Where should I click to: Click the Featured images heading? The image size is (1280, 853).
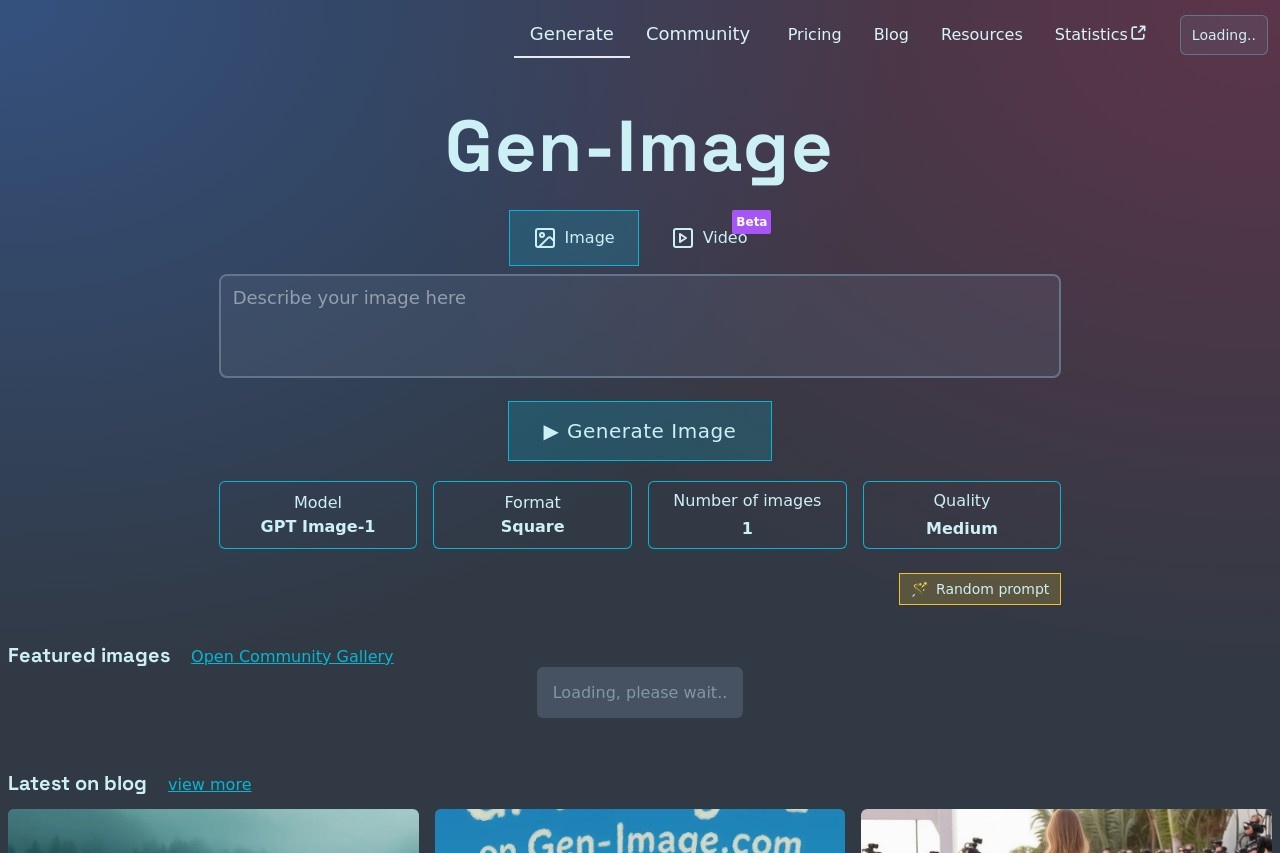(x=89, y=656)
